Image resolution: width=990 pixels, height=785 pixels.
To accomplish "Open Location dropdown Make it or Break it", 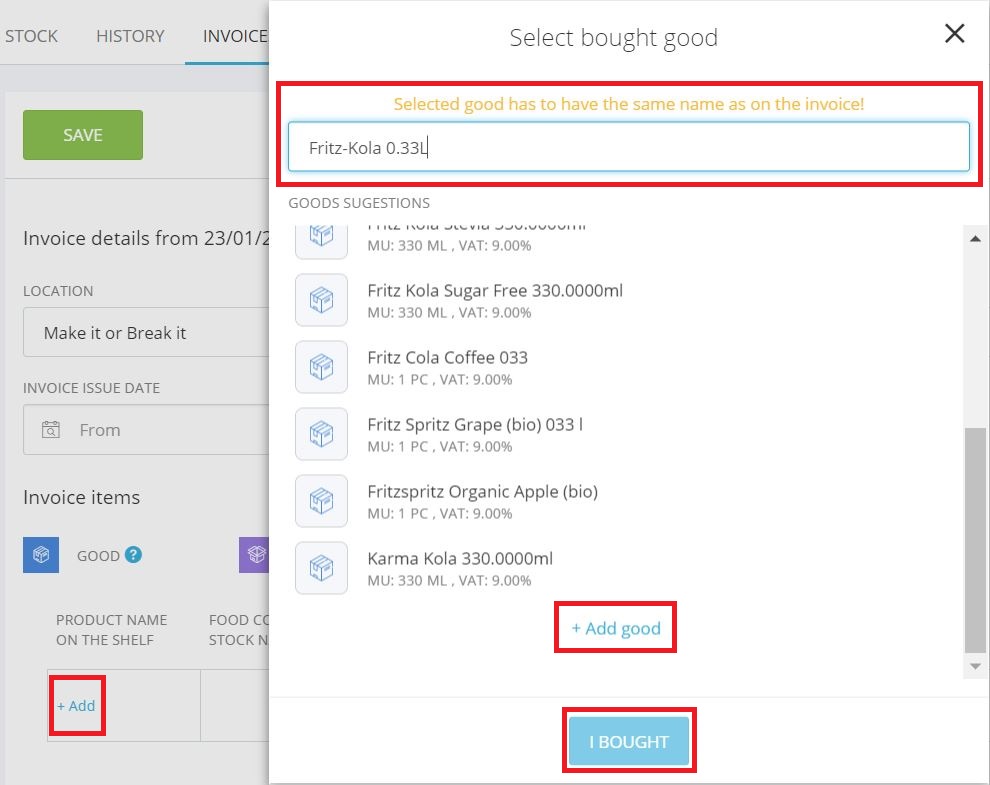I will pyautogui.click(x=146, y=332).
